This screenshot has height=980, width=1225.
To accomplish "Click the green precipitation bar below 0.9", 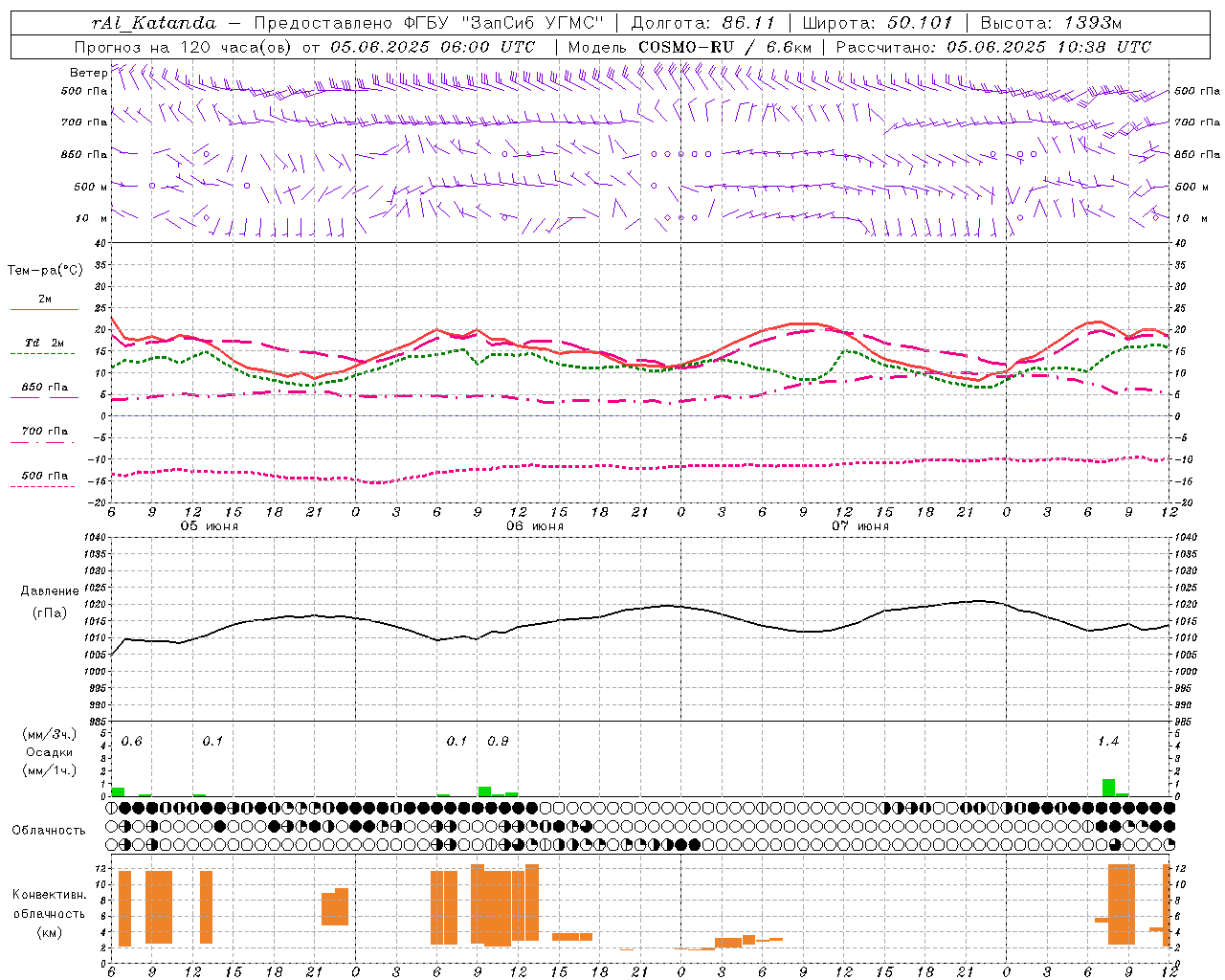I will (484, 791).
